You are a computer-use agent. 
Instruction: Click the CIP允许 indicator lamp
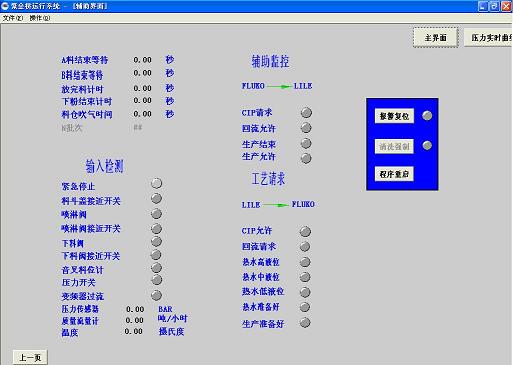[x=305, y=231]
